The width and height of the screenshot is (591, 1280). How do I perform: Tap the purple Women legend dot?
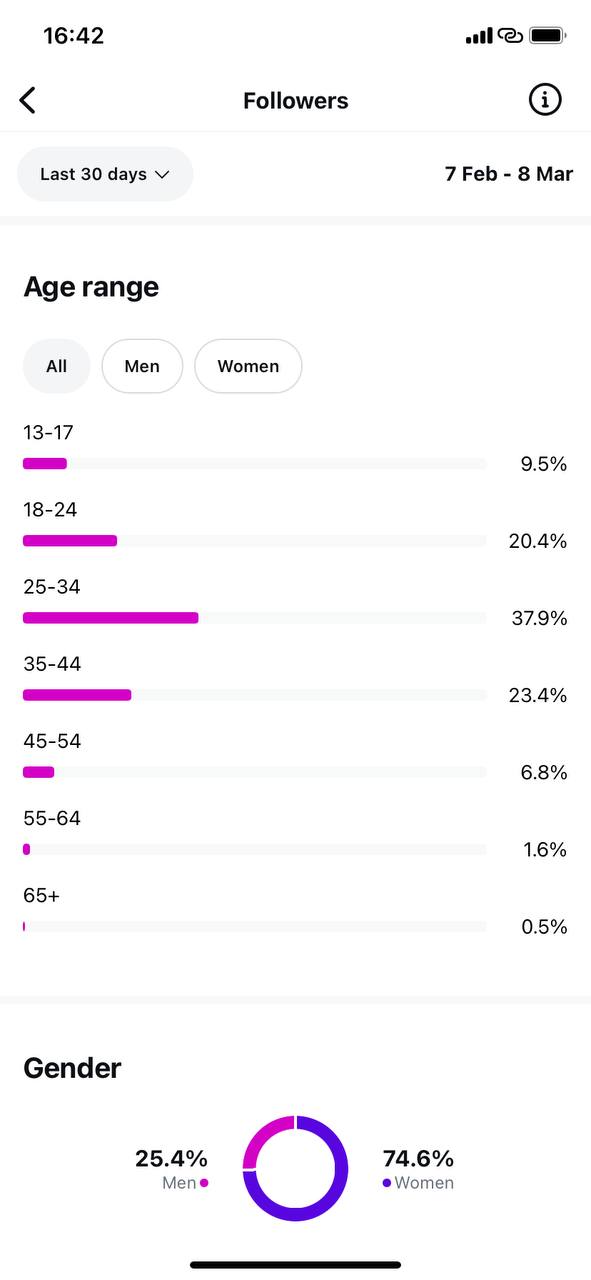387,1183
